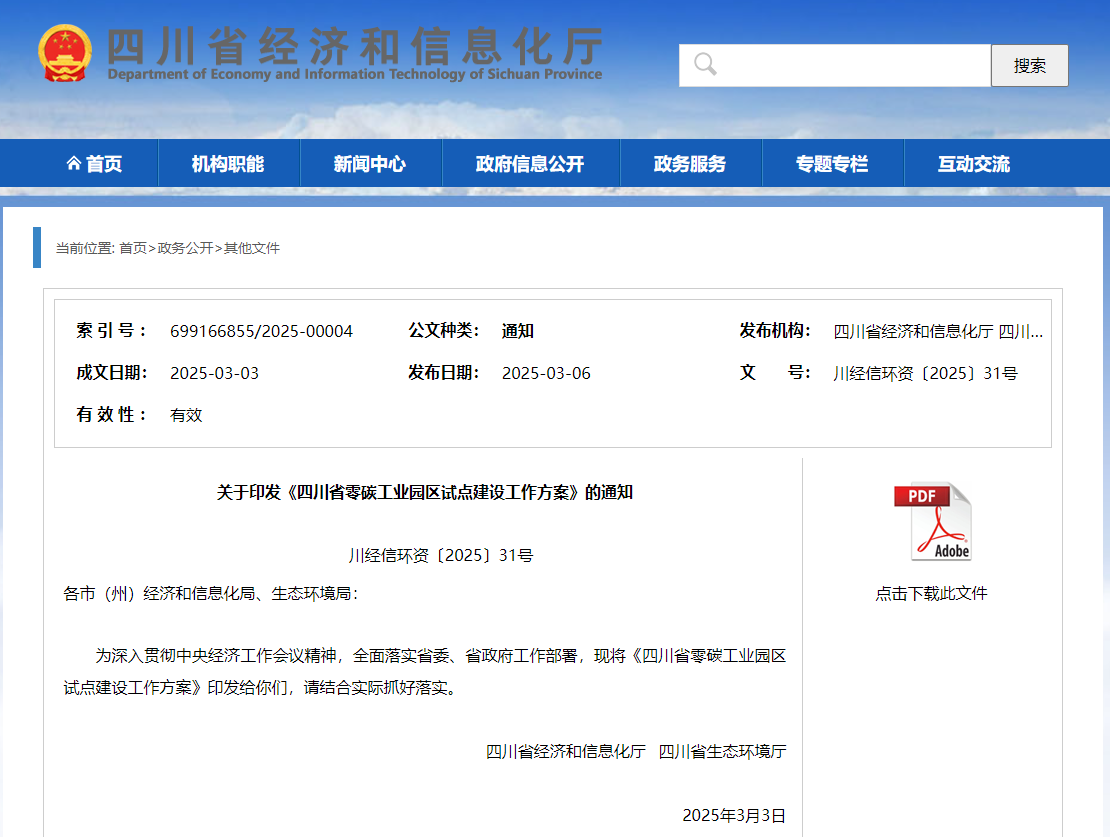The image size is (1110, 837).
Task: Select the 政务服务 menu item
Action: [x=690, y=164]
